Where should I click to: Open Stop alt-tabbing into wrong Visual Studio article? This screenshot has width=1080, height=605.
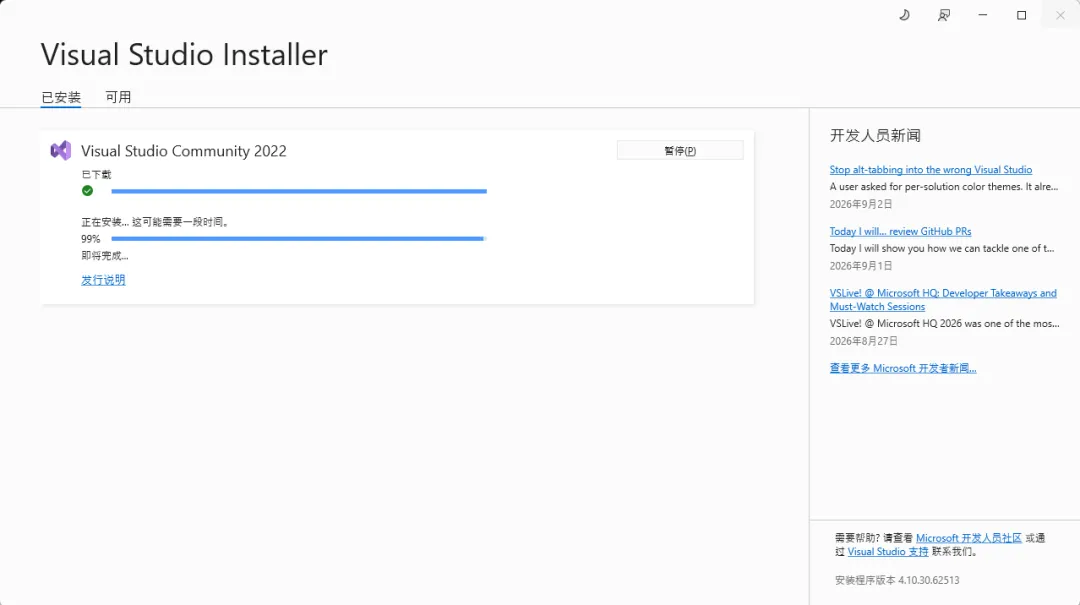pyautogui.click(x=931, y=170)
